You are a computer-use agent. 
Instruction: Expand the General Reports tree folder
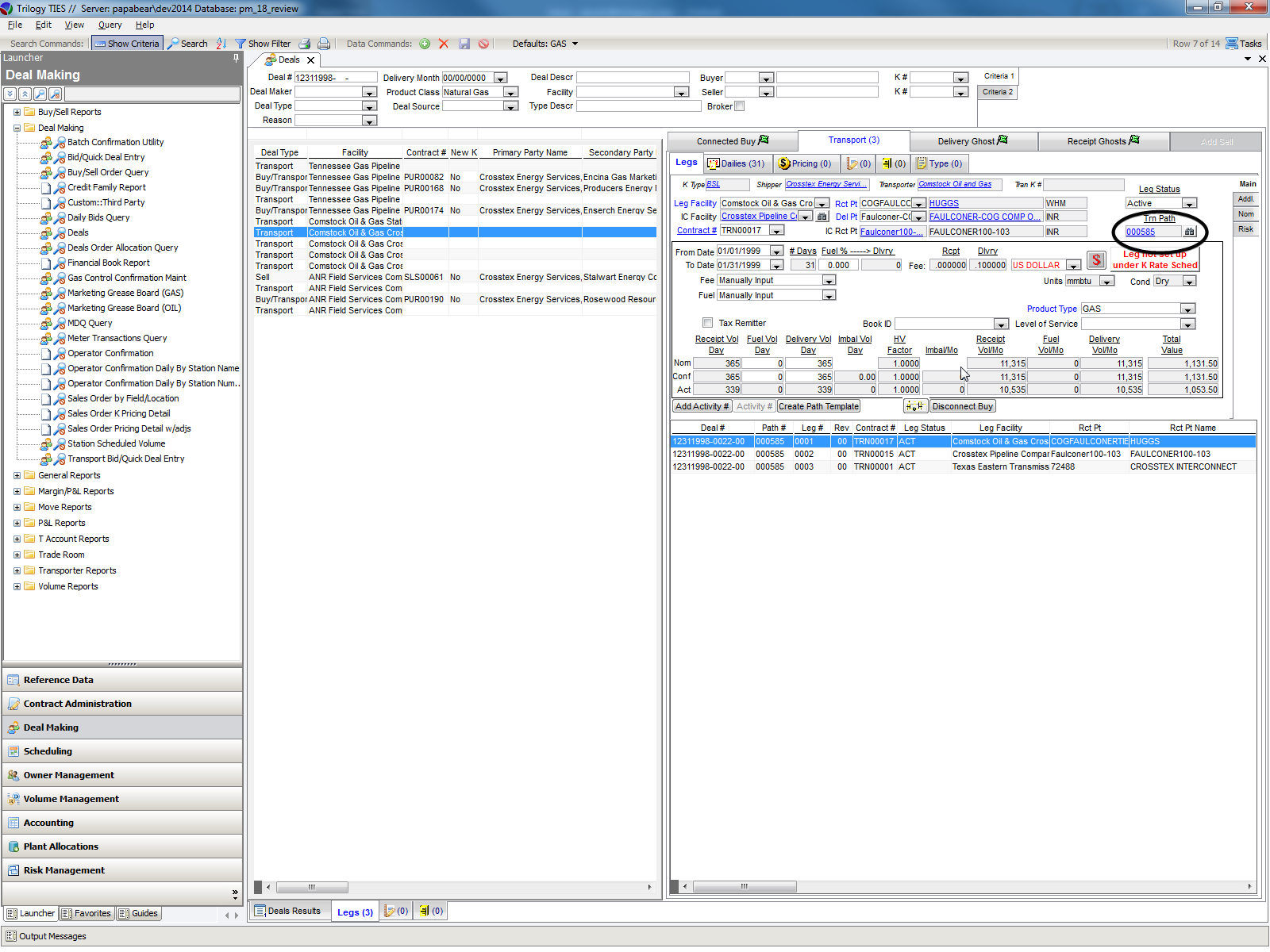coord(17,476)
